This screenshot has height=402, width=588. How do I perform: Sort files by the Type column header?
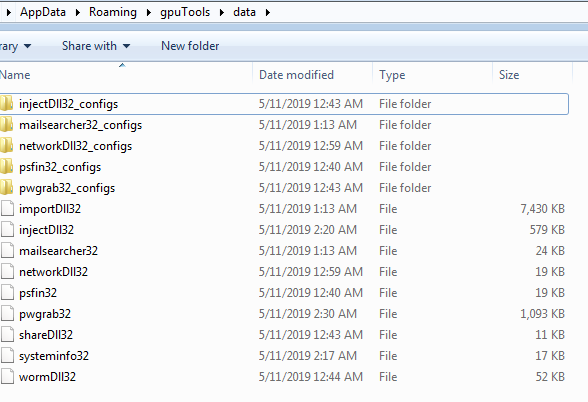coord(432,75)
